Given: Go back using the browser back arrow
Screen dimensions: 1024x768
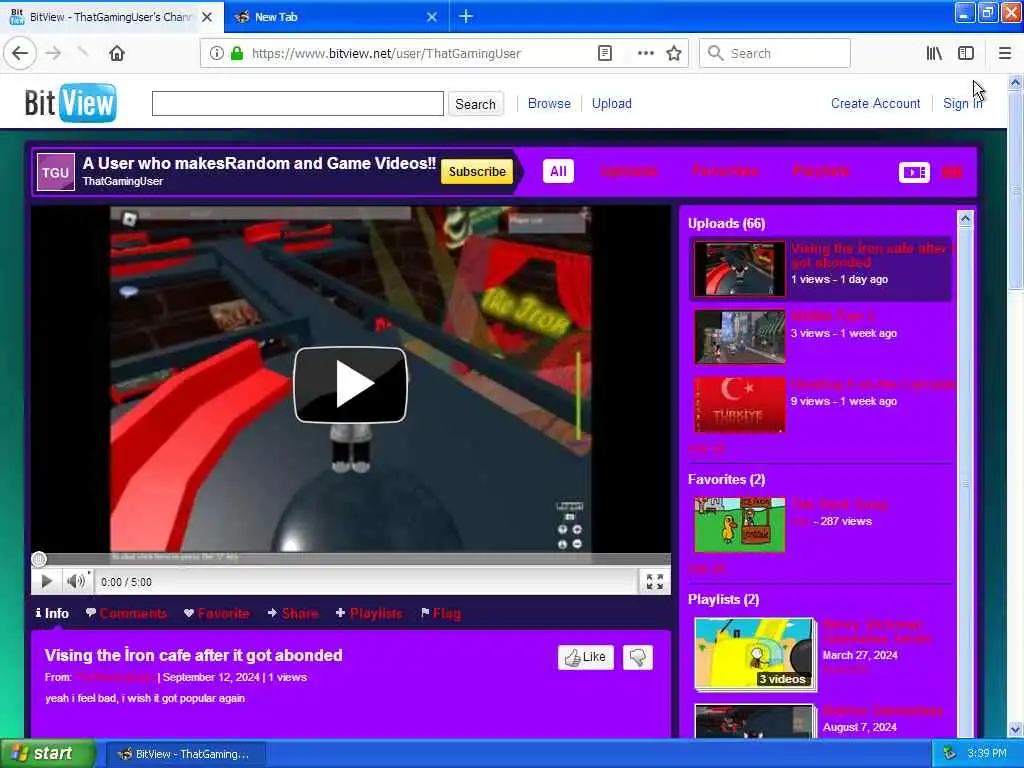Looking at the screenshot, I should [x=20, y=53].
